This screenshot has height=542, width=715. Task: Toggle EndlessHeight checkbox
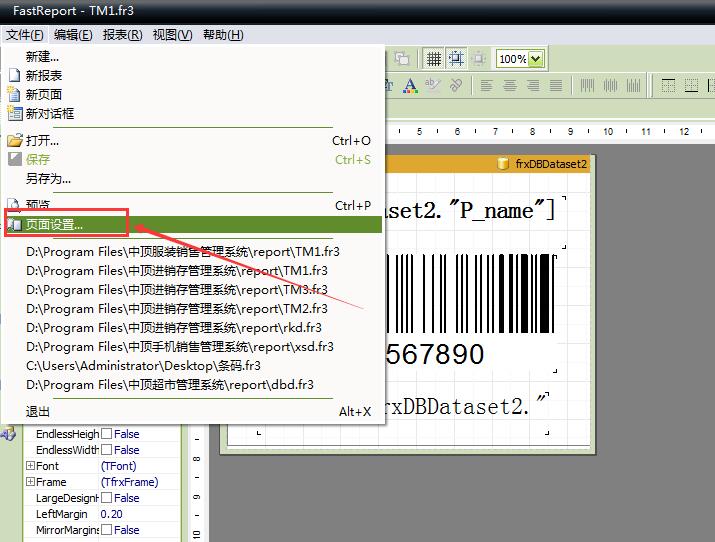click(x=106, y=434)
